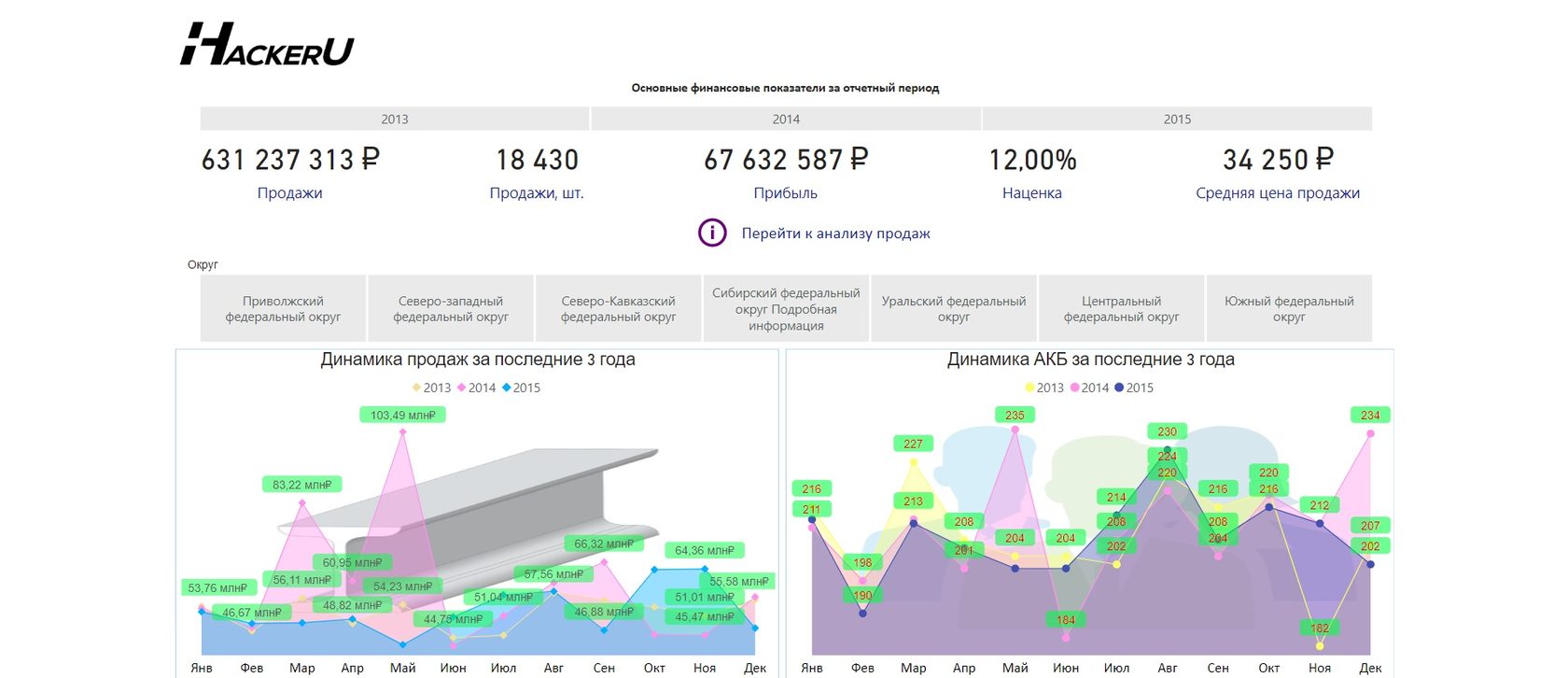Open the Перейти к анализу продаж link
Screen dimensions: 1568x678
[835, 233]
